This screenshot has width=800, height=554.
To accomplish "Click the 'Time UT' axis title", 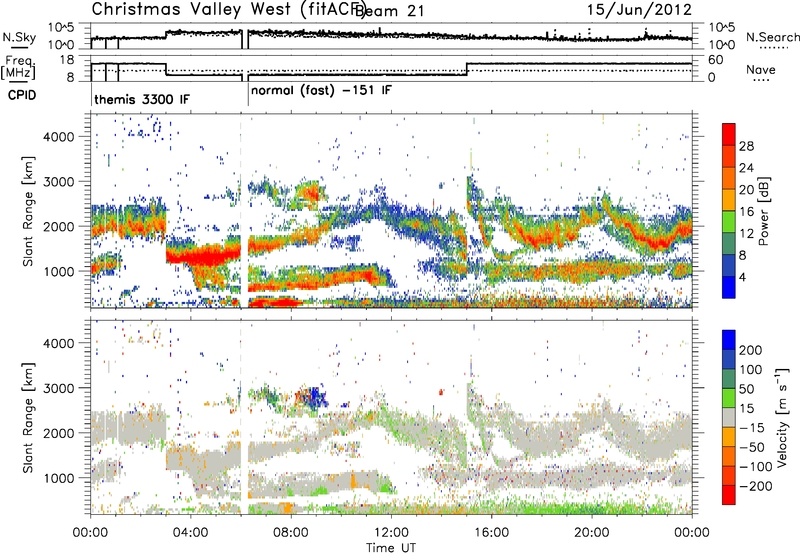I will point(391,547).
